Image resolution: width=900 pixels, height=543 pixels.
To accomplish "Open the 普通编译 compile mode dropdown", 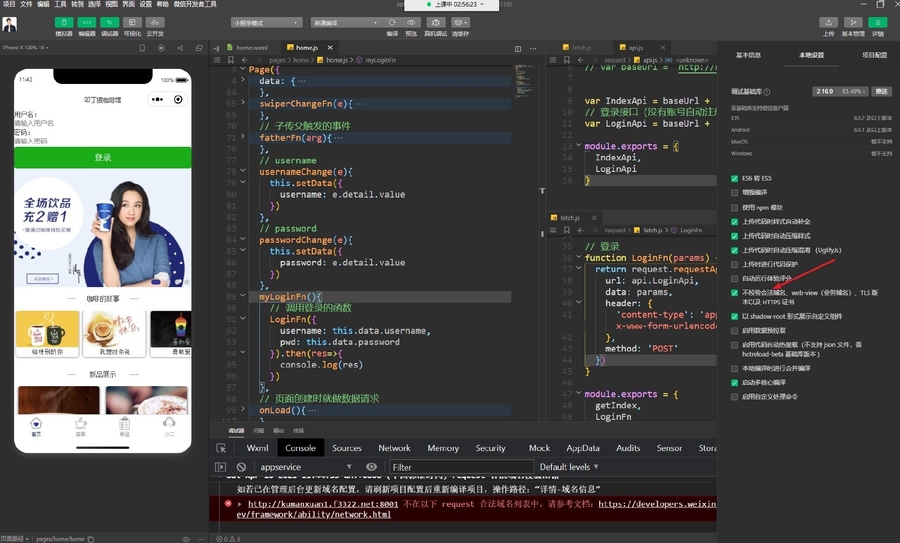I will (x=342, y=21).
